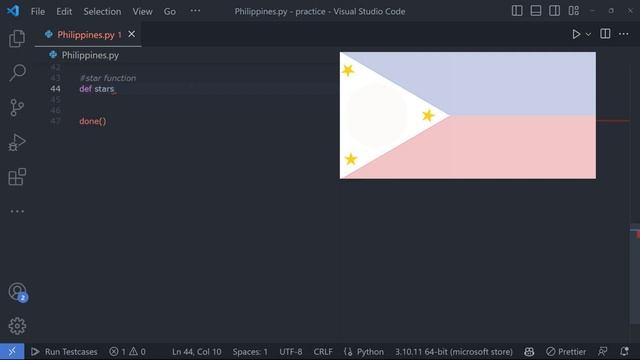Change end of line sequence CRLF

click(323, 351)
